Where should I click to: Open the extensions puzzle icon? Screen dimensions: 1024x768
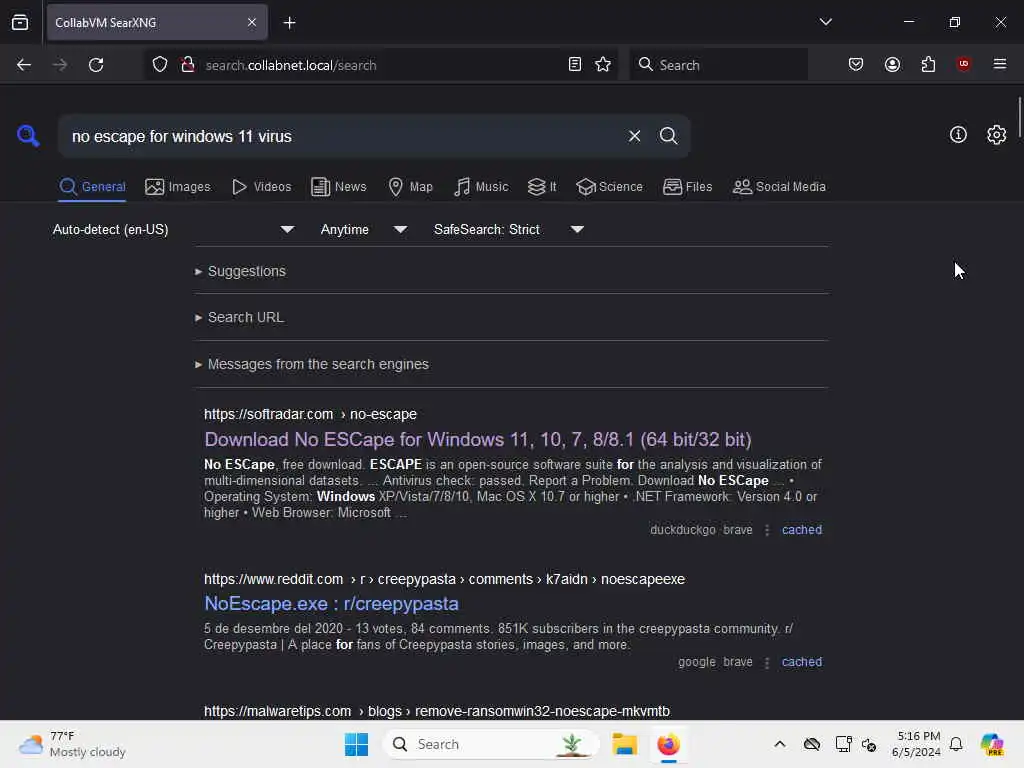coord(928,65)
